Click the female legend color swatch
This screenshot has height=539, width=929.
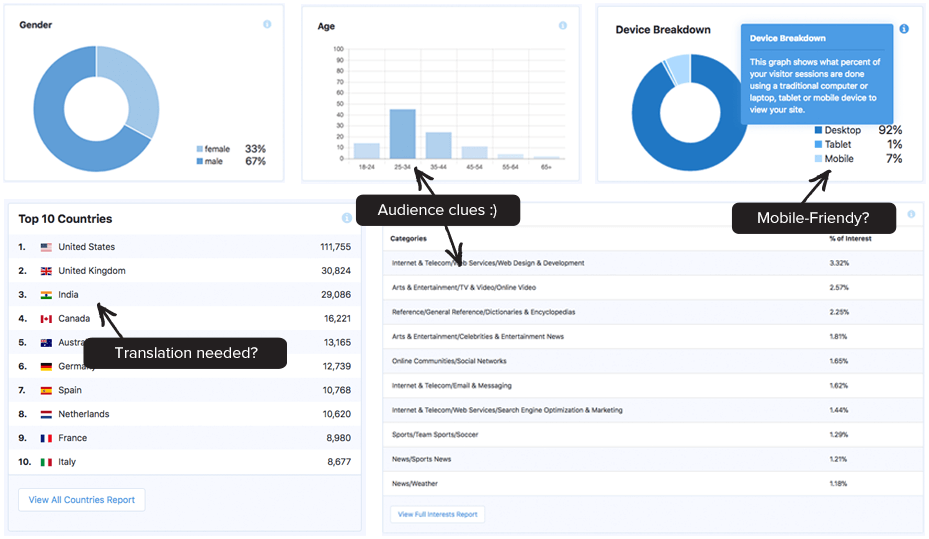(200, 149)
